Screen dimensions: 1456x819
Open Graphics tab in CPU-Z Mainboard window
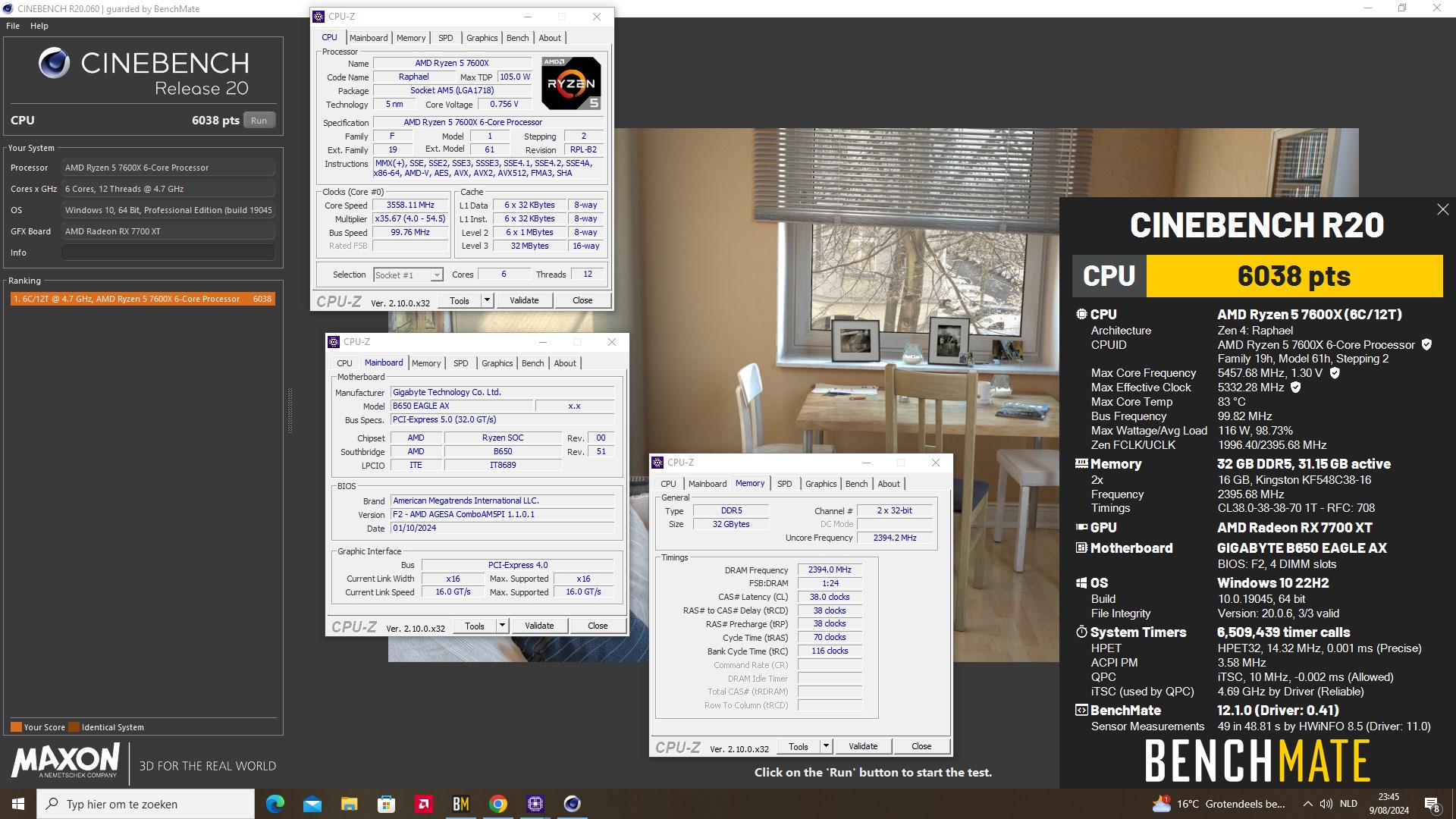click(497, 363)
